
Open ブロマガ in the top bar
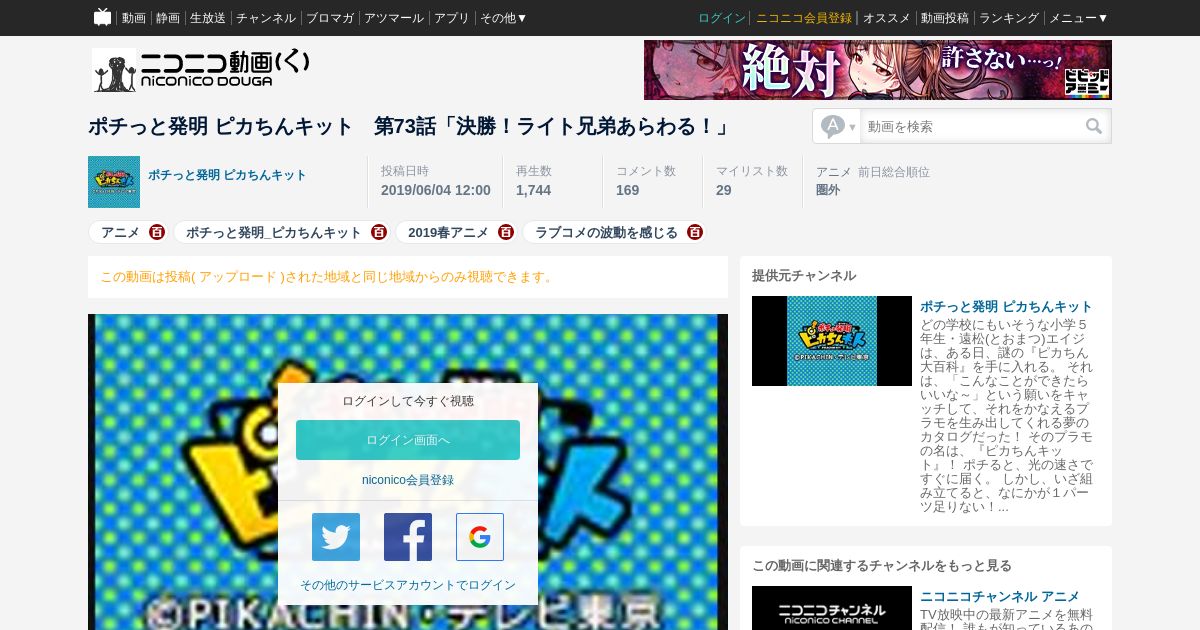330,18
